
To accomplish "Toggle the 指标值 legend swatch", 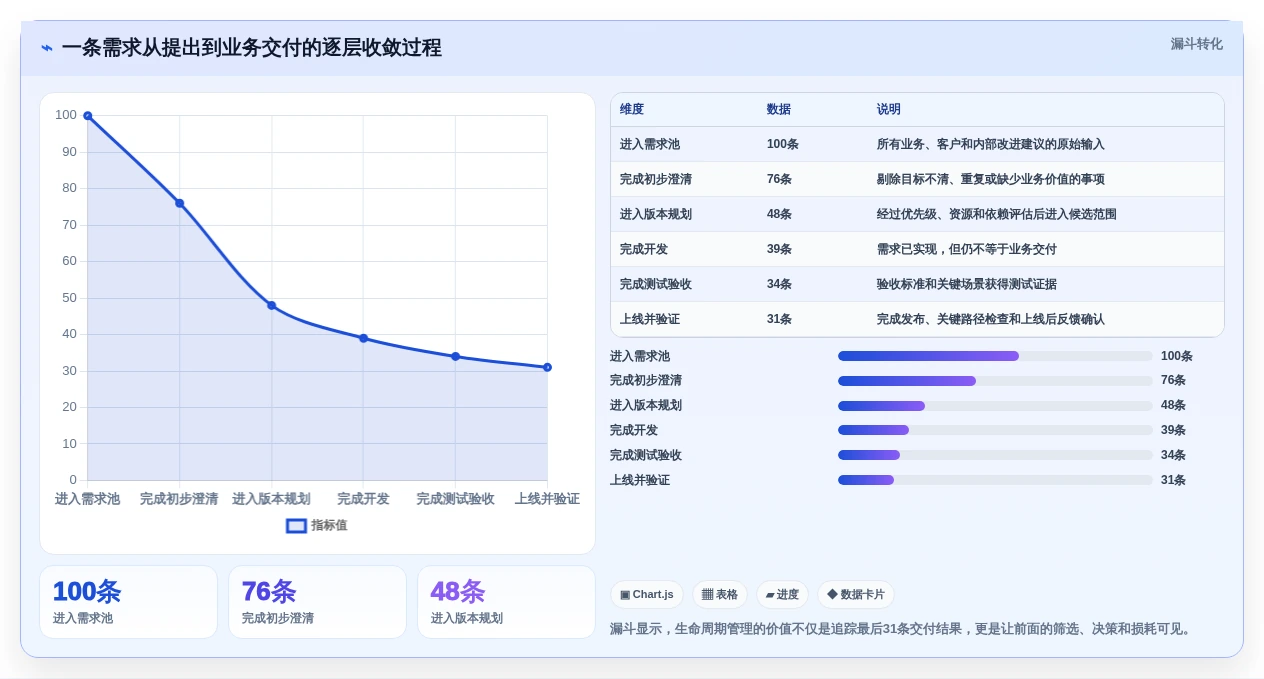I will (x=296, y=525).
